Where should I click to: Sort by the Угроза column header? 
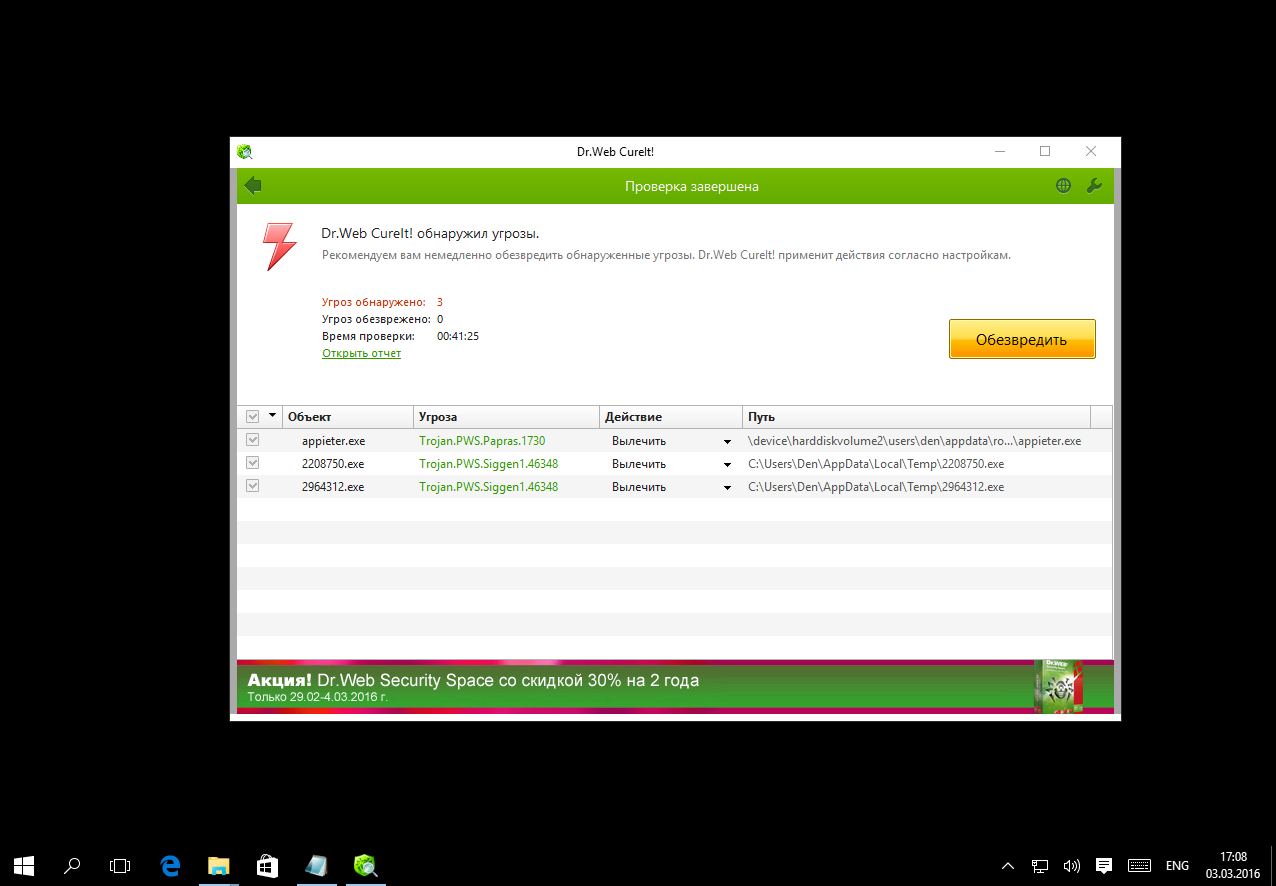(506, 417)
